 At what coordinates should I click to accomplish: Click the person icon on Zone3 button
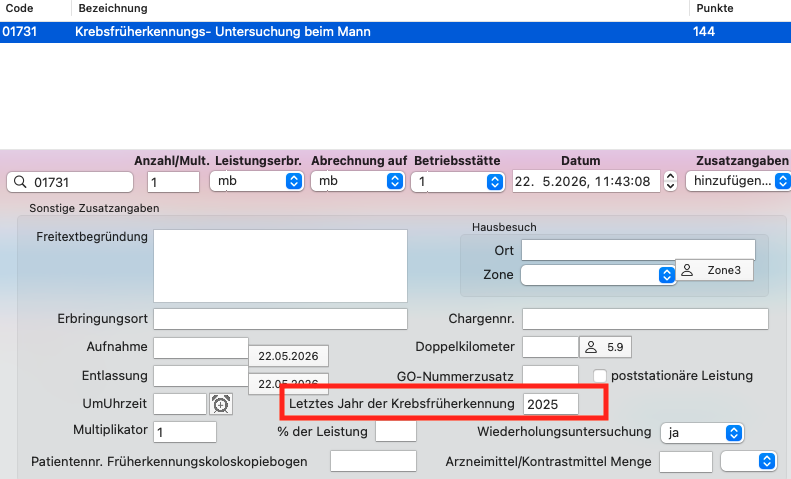[x=687, y=270]
